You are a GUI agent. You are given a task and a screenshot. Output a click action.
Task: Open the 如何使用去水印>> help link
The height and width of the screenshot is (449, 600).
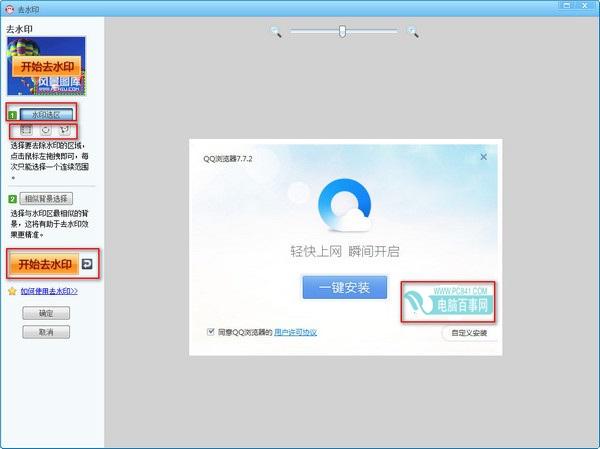(49, 291)
